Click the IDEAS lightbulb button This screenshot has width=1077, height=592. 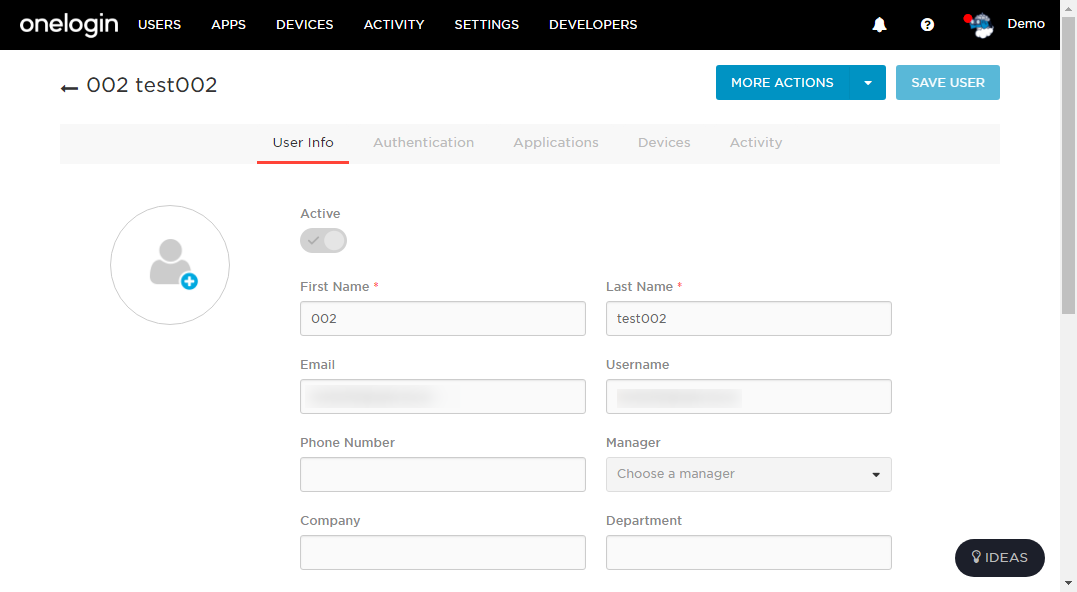click(x=999, y=558)
